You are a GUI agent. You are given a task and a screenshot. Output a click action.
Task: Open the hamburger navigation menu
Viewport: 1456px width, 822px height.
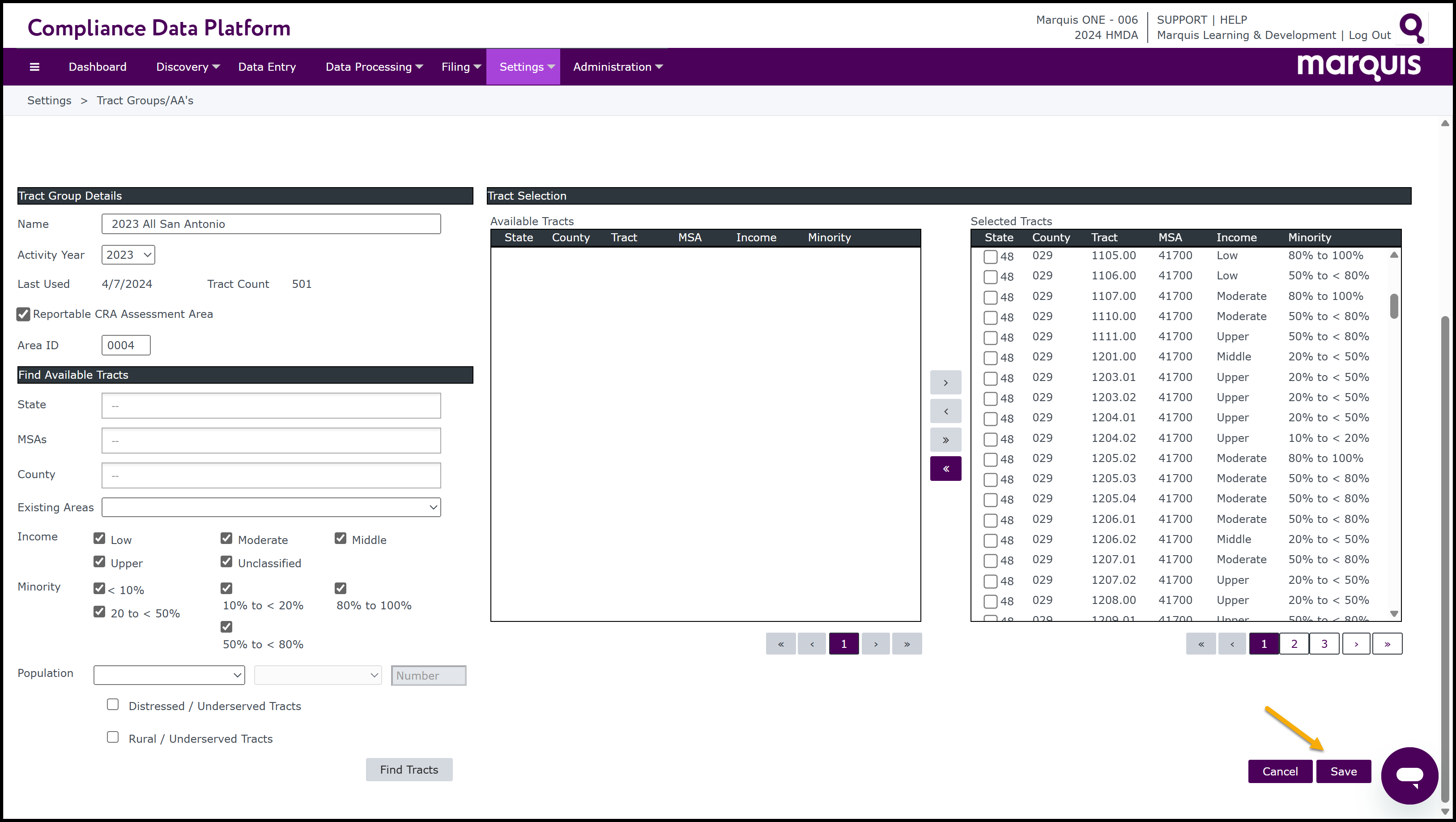[34, 67]
